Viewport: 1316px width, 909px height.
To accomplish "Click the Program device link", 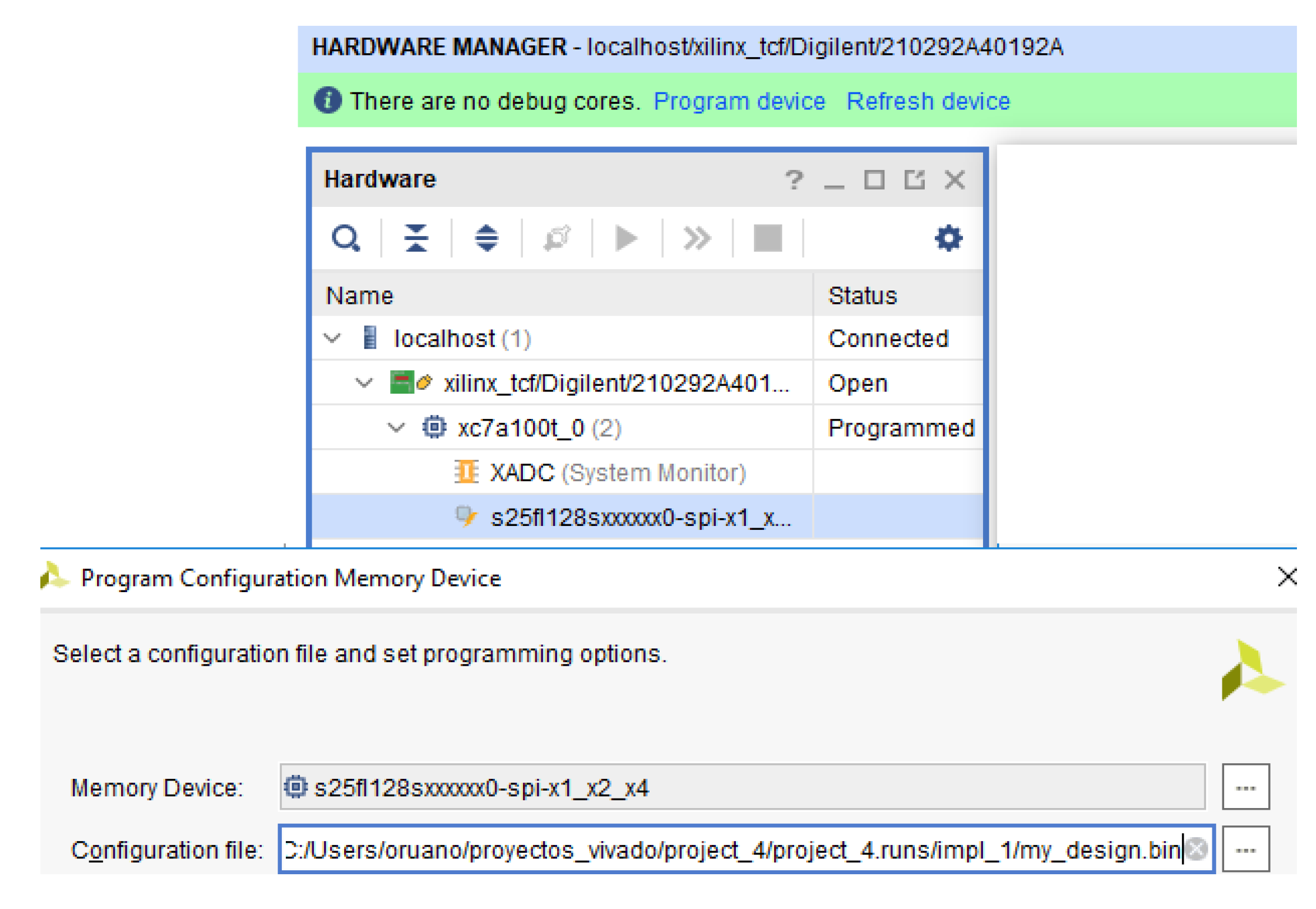I will tap(739, 101).
